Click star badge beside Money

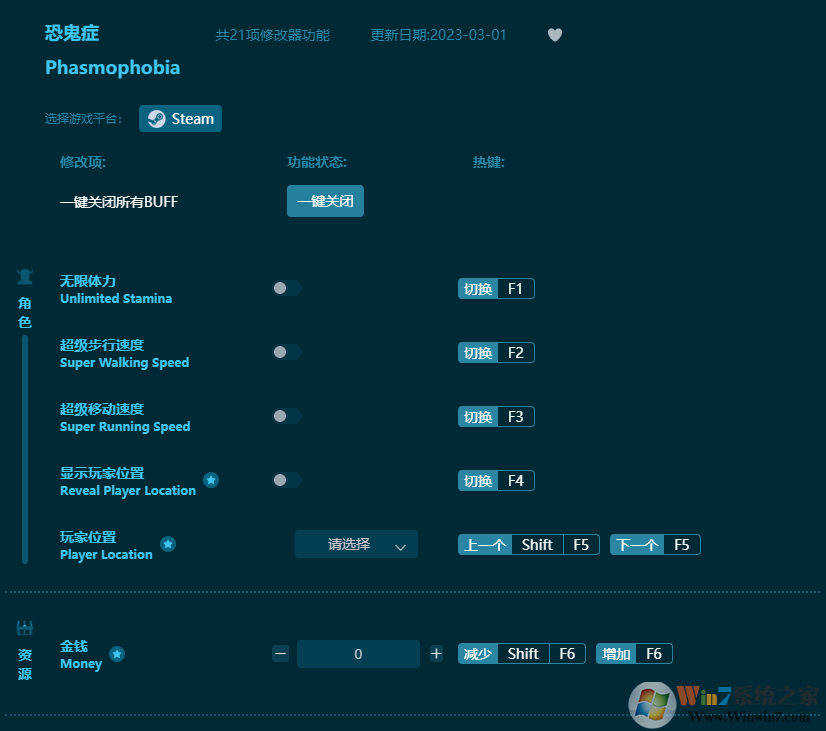pos(117,654)
